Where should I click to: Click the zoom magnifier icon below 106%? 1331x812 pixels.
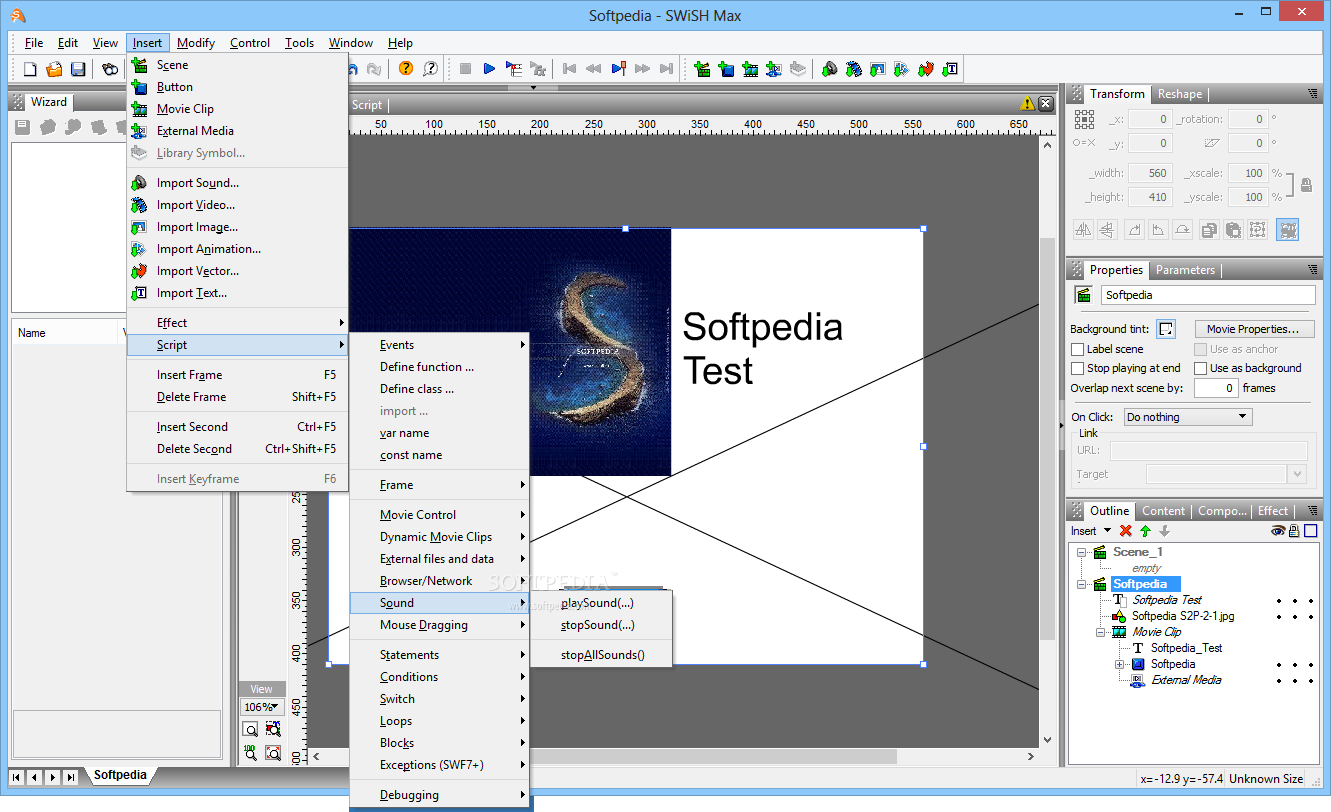[x=250, y=730]
